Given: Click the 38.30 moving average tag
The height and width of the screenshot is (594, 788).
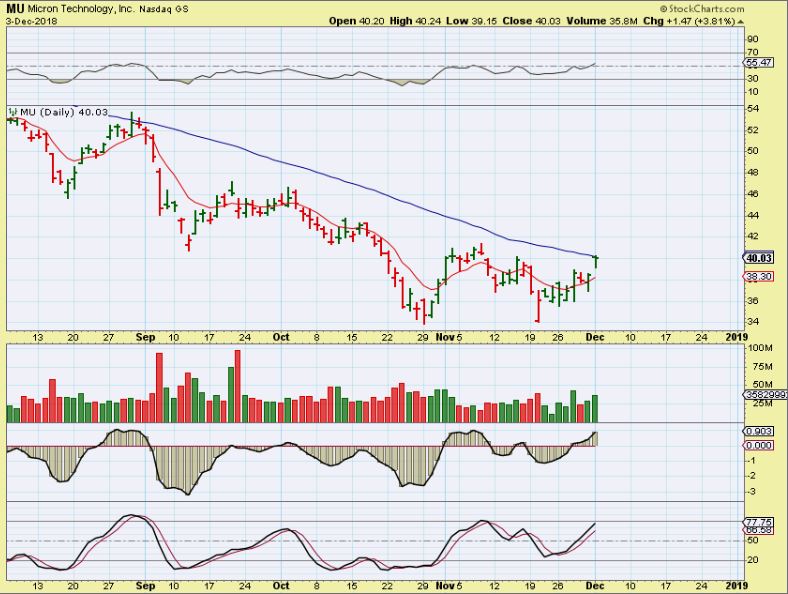Looking at the screenshot, I should [759, 276].
